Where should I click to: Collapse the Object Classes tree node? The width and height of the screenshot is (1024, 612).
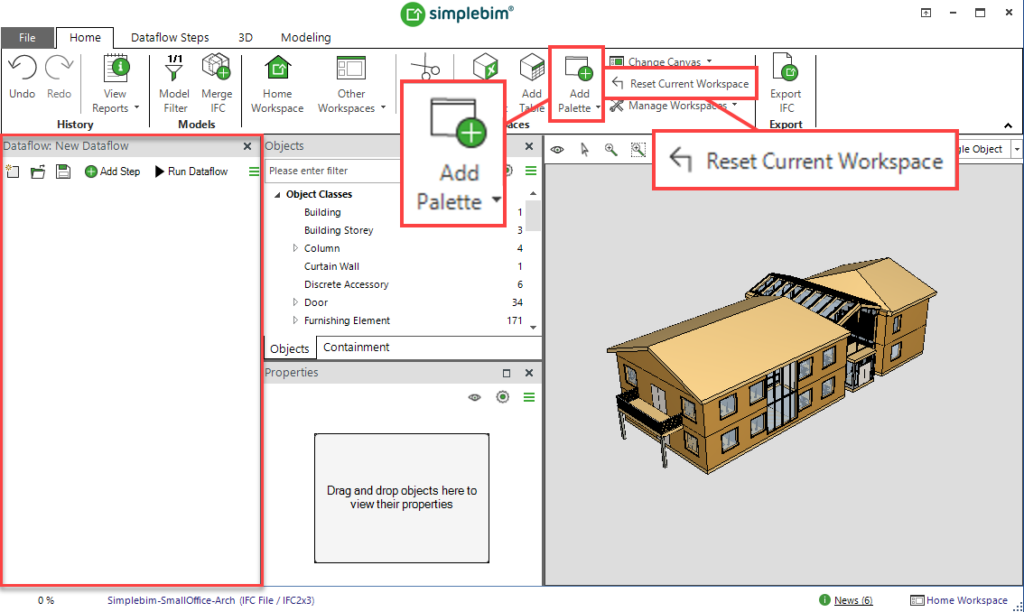pyautogui.click(x=278, y=195)
